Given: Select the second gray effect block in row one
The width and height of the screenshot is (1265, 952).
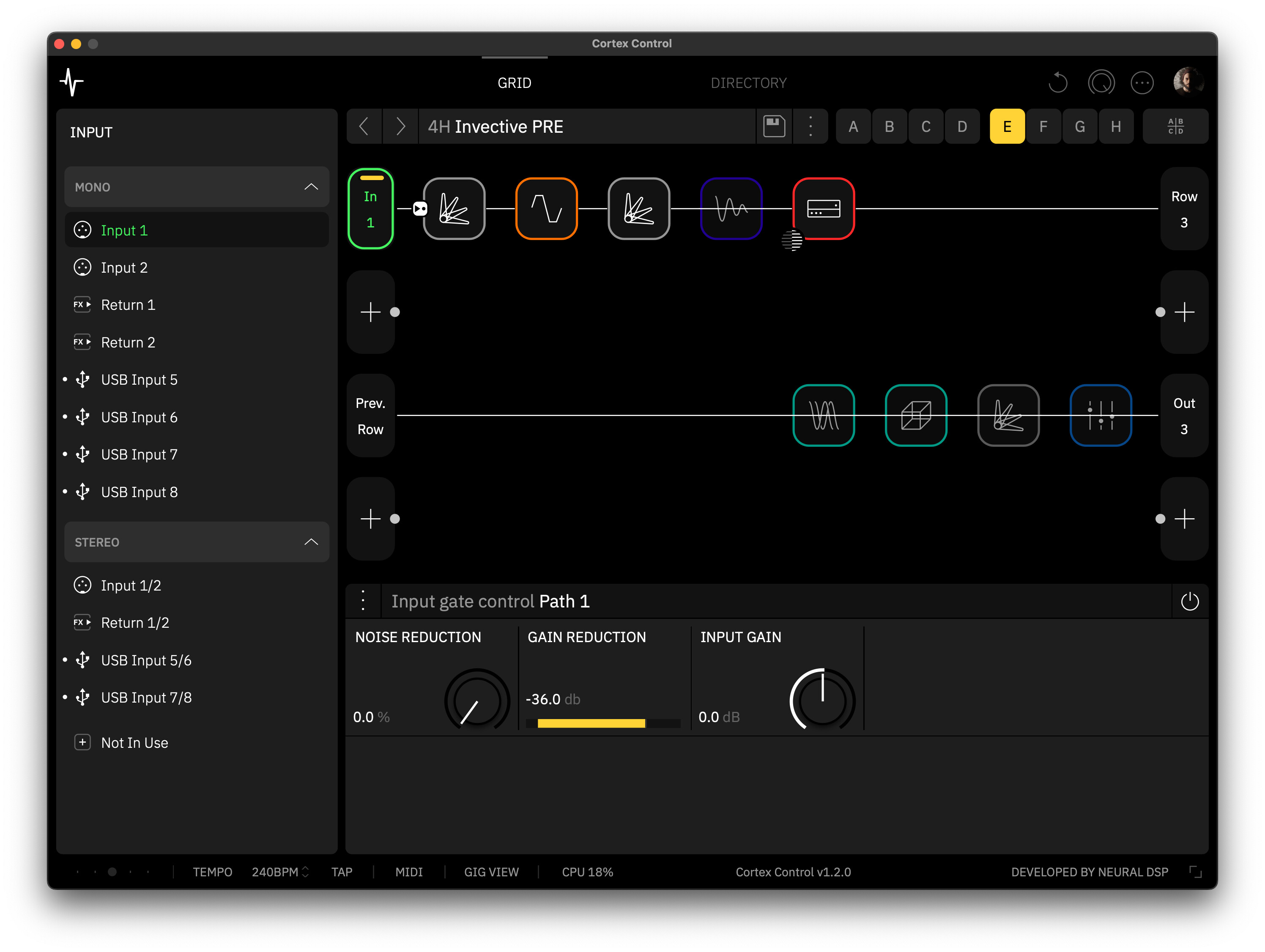Looking at the screenshot, I should 639,209.
